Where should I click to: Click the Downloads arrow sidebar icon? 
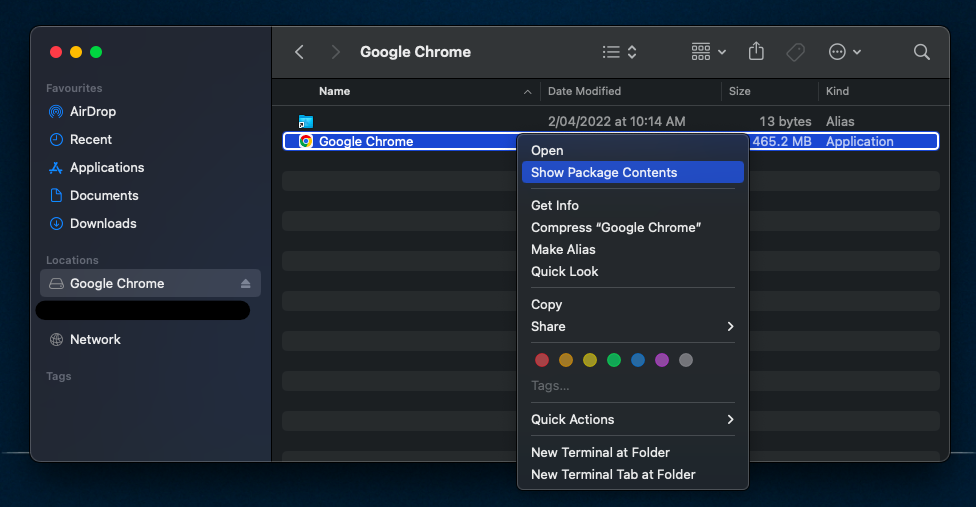point(56,223)
